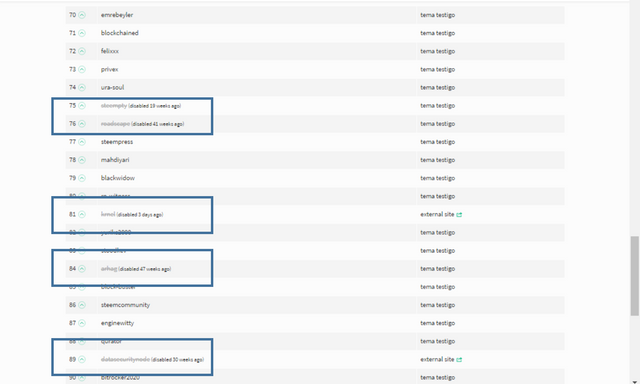The height and width of the screenshot is (384, 640).
Task: Open disabled witness arhag profile
Action: pyautogui.click(x=109, y=269)
